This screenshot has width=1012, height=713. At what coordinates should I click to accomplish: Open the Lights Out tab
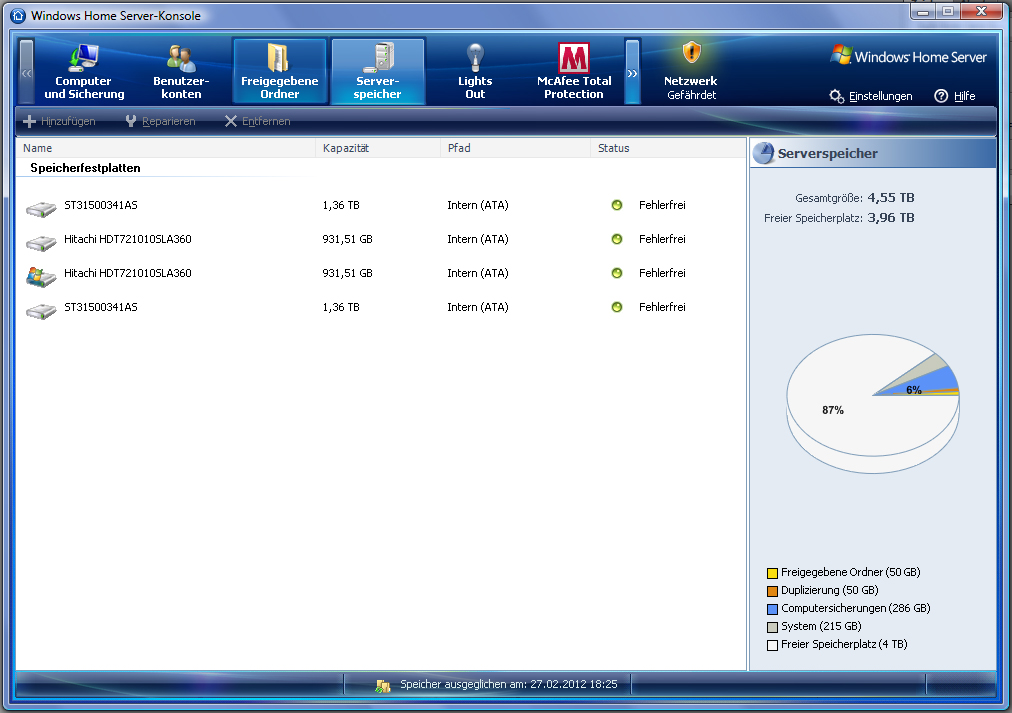coord(475,71)
